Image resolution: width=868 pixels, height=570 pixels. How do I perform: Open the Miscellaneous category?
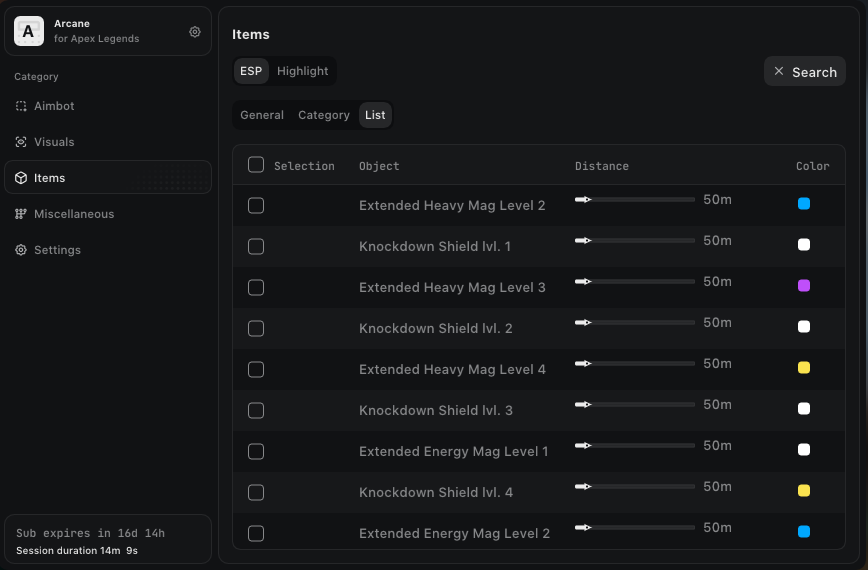pyautogui.click(x=73, y=214)
